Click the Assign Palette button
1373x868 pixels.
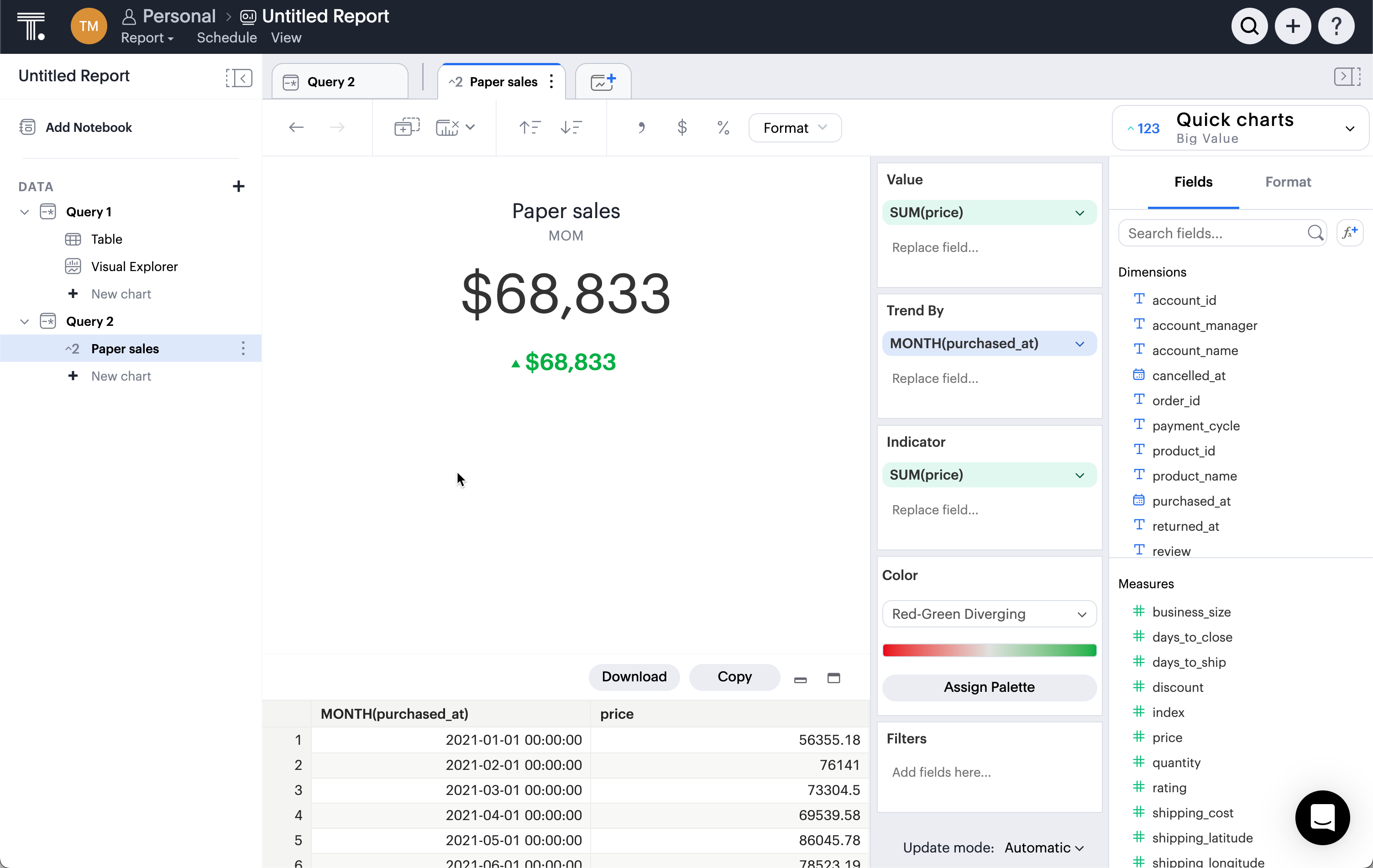989,686
